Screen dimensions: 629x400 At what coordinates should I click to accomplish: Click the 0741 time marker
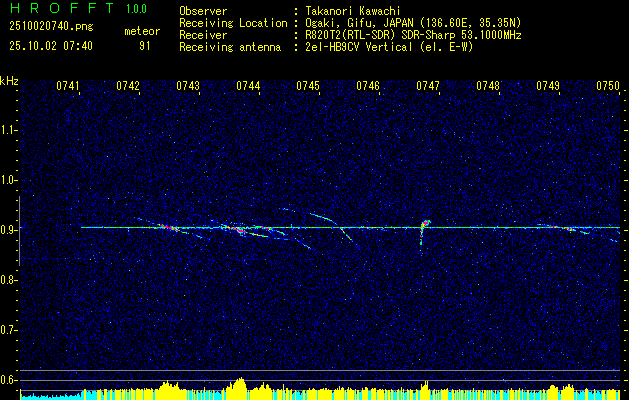click(68, 86)
